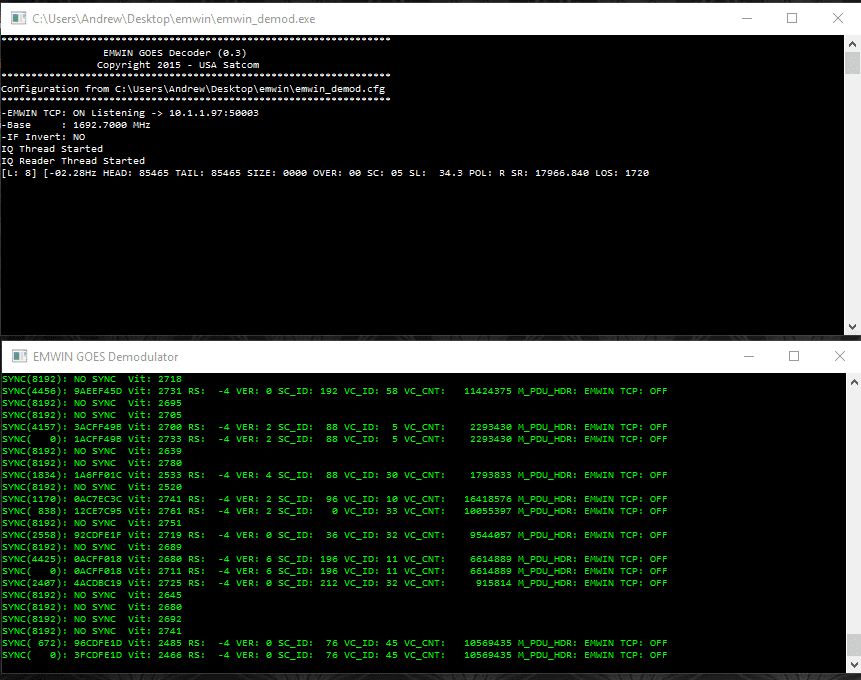Click the 'IQ Reader Thread Started' line
The width and height of the screenshot is (861, 680).
[73, 161]
